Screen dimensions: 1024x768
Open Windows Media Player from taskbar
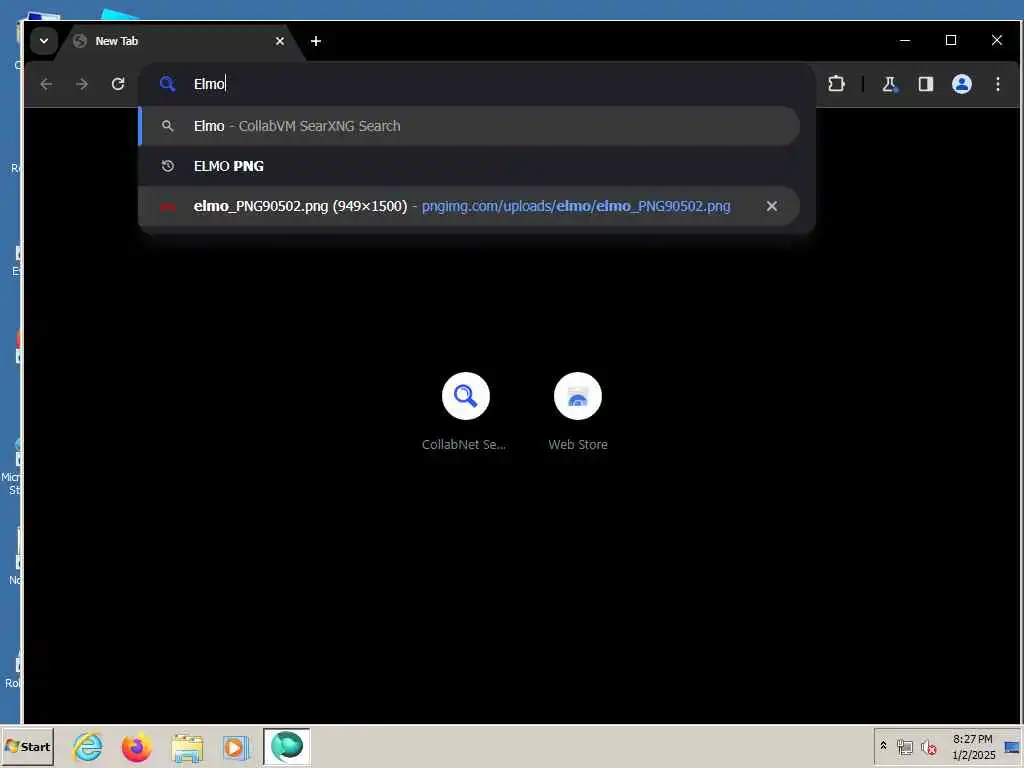[236, 747]
